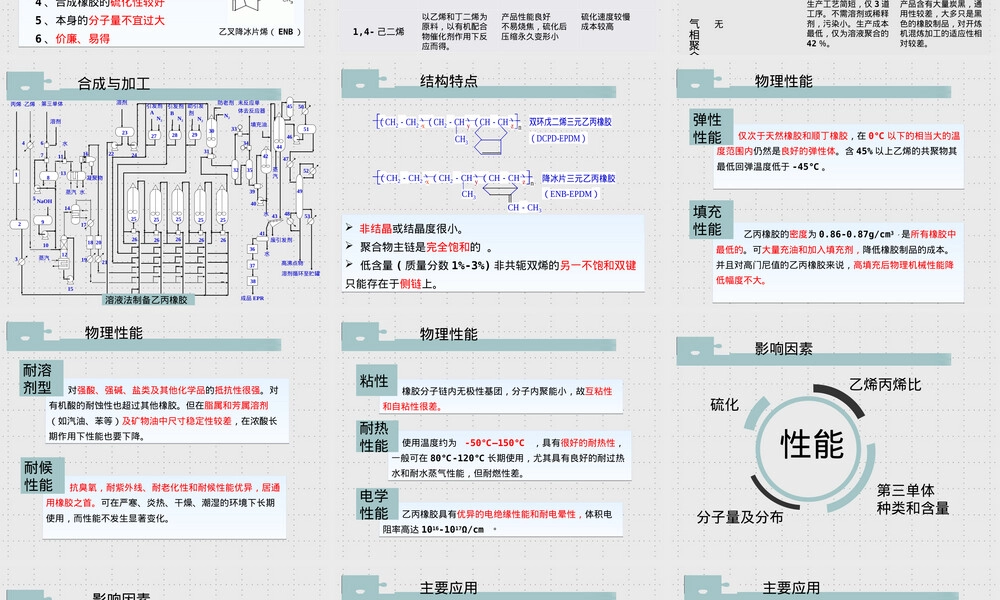This screenshot has height=600, width=1000.
Task: Click the cell starting "生产工艺简短"
Action: tap(848, 24)
